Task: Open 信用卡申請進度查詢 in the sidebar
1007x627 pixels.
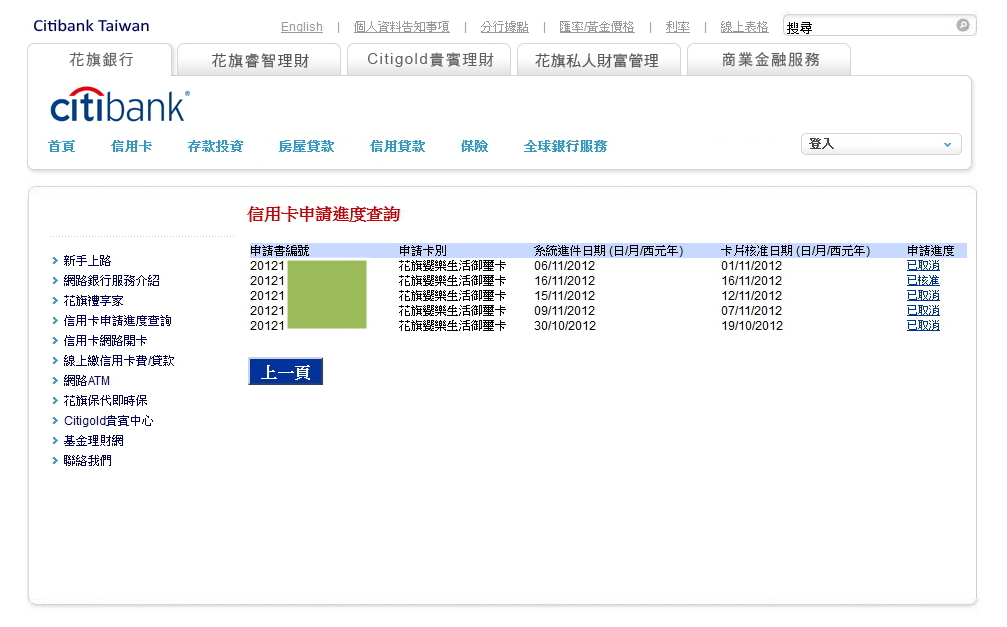Action: [118, 321]
